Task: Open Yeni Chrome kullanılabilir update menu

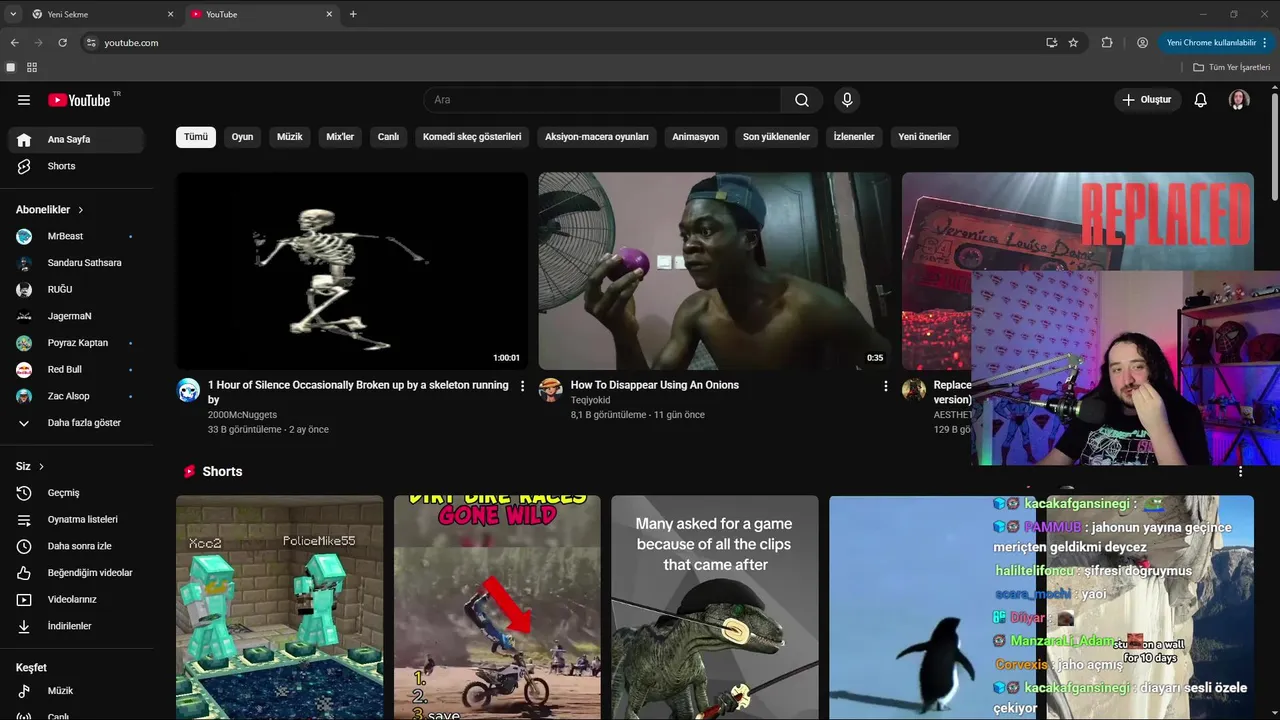Action: [1217, 43]
